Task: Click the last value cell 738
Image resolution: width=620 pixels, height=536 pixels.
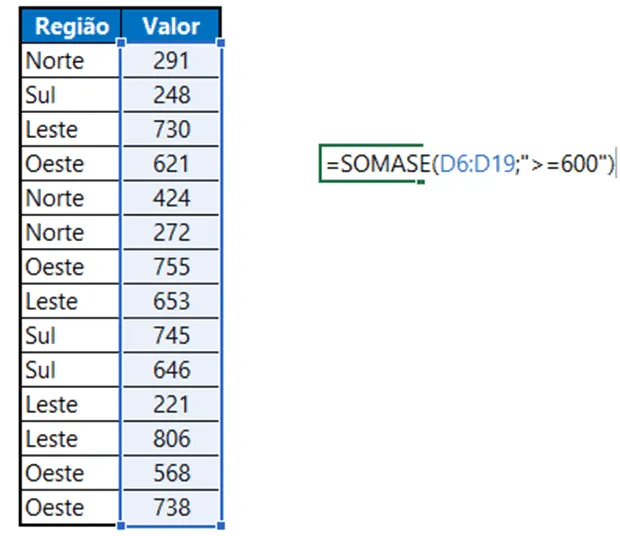Action: [x=171, y=508]
